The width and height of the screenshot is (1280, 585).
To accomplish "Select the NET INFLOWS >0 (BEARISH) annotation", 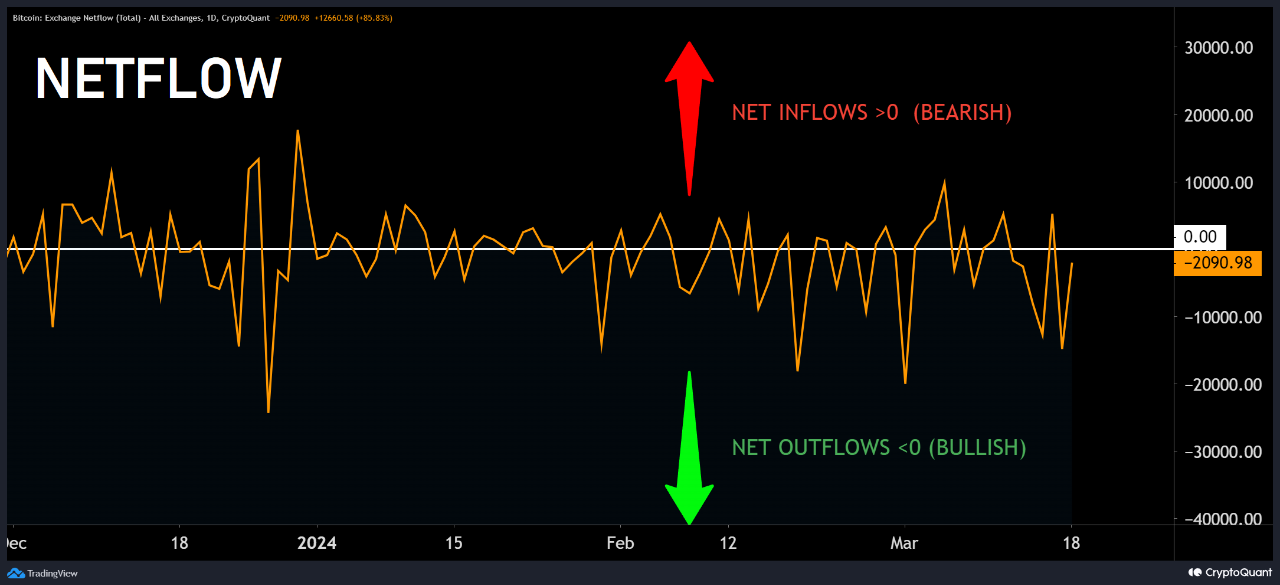I will [871, 113].
